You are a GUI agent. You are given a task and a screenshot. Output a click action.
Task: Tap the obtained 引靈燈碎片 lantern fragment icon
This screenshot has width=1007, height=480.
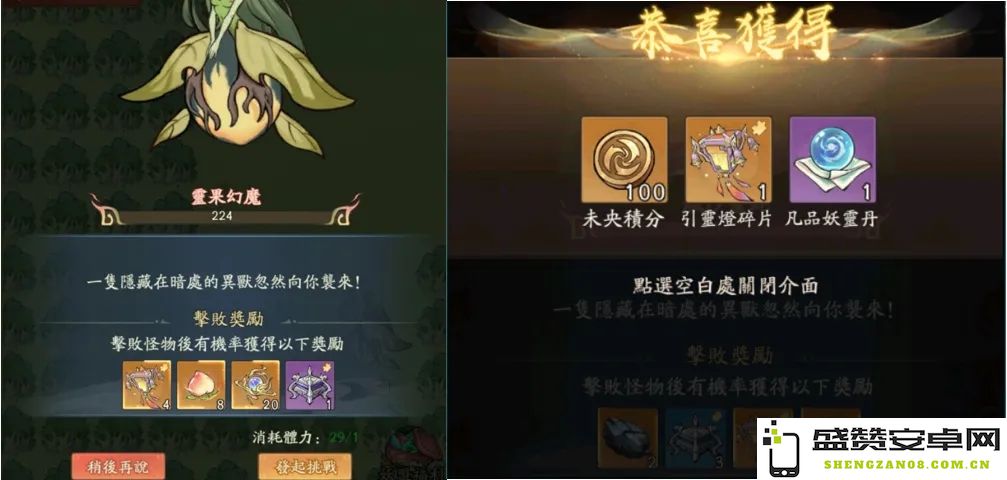tap(728, 160)
